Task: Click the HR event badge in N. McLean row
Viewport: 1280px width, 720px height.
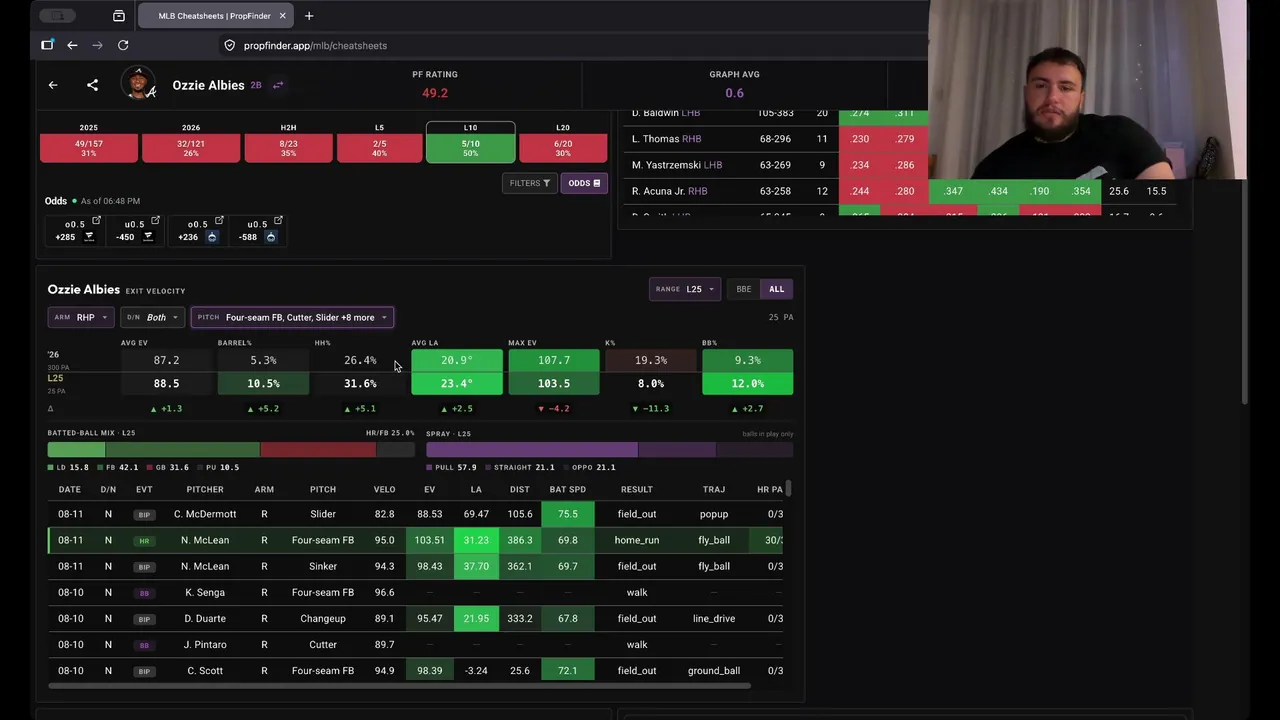Action: point(144,540)
